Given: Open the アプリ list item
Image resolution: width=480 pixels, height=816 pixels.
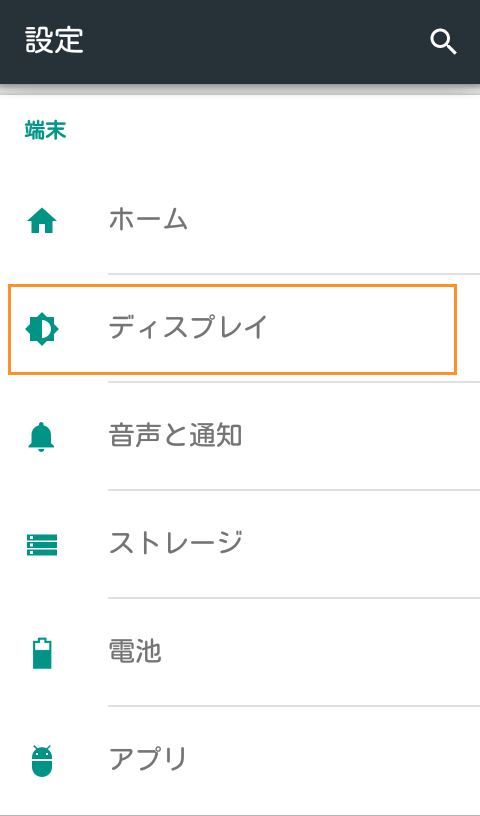Looking at the screenshot, I should pos(240,760).
